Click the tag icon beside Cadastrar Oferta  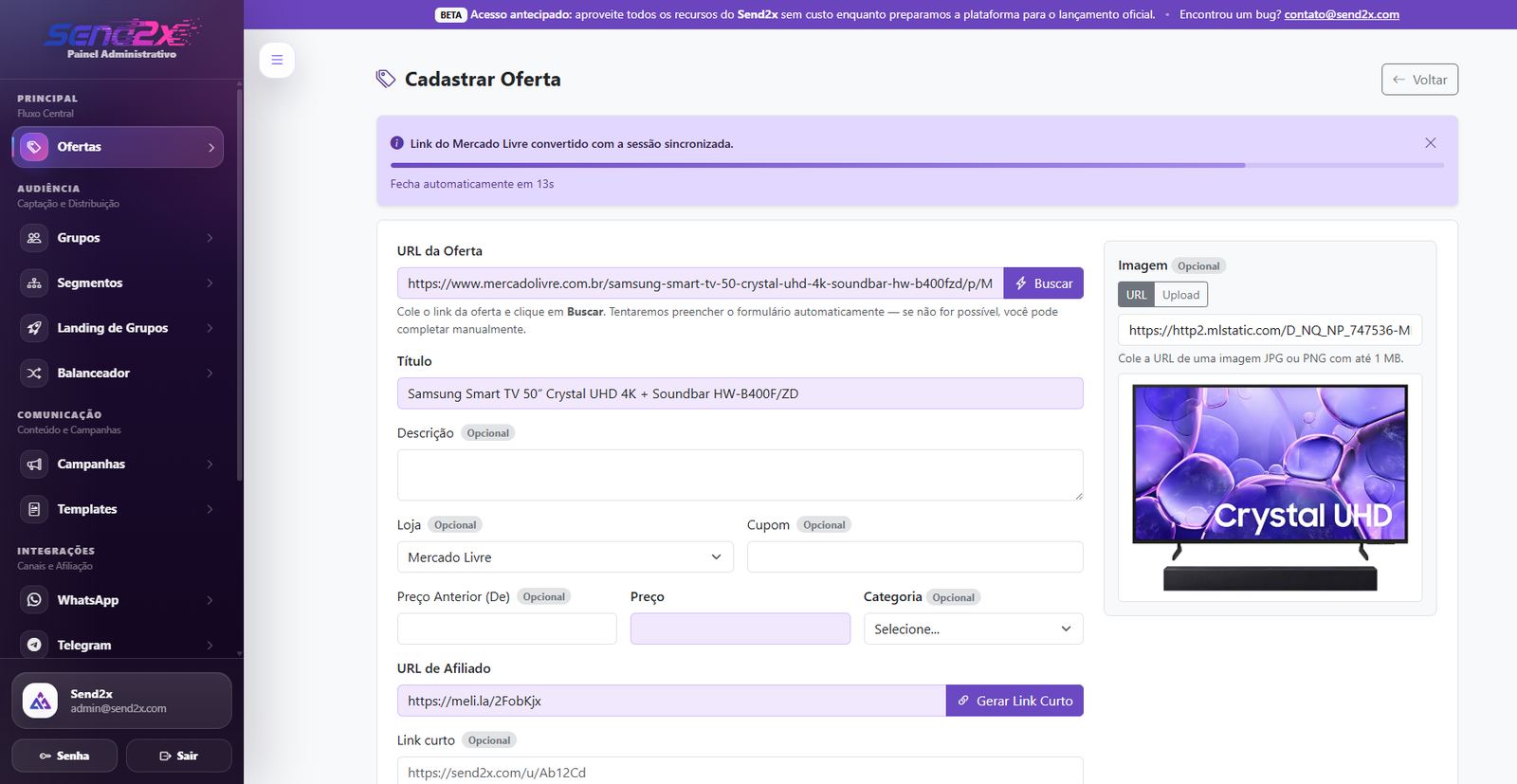click(385, 79)
